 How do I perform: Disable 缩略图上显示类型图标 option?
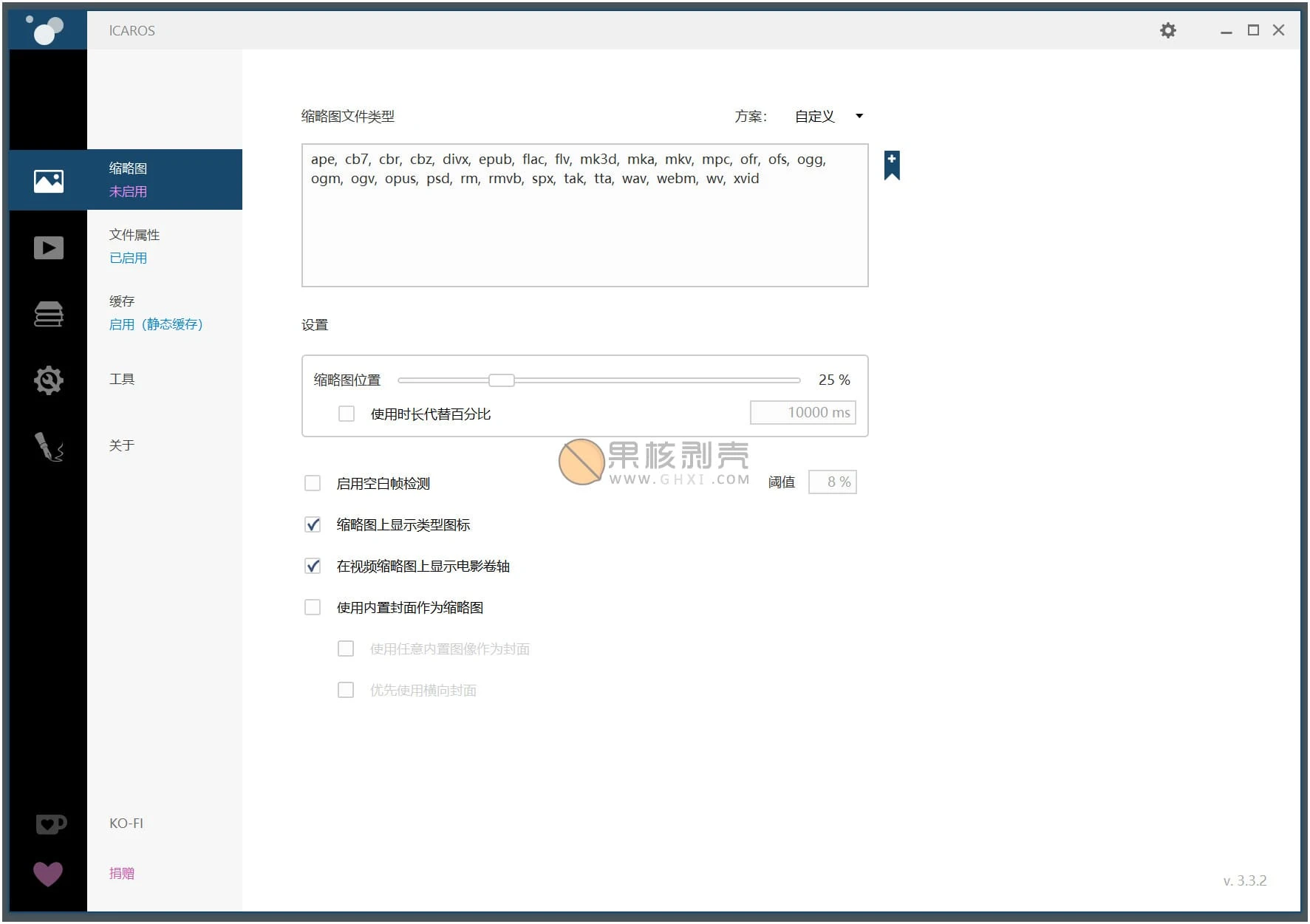click(313, 524)
